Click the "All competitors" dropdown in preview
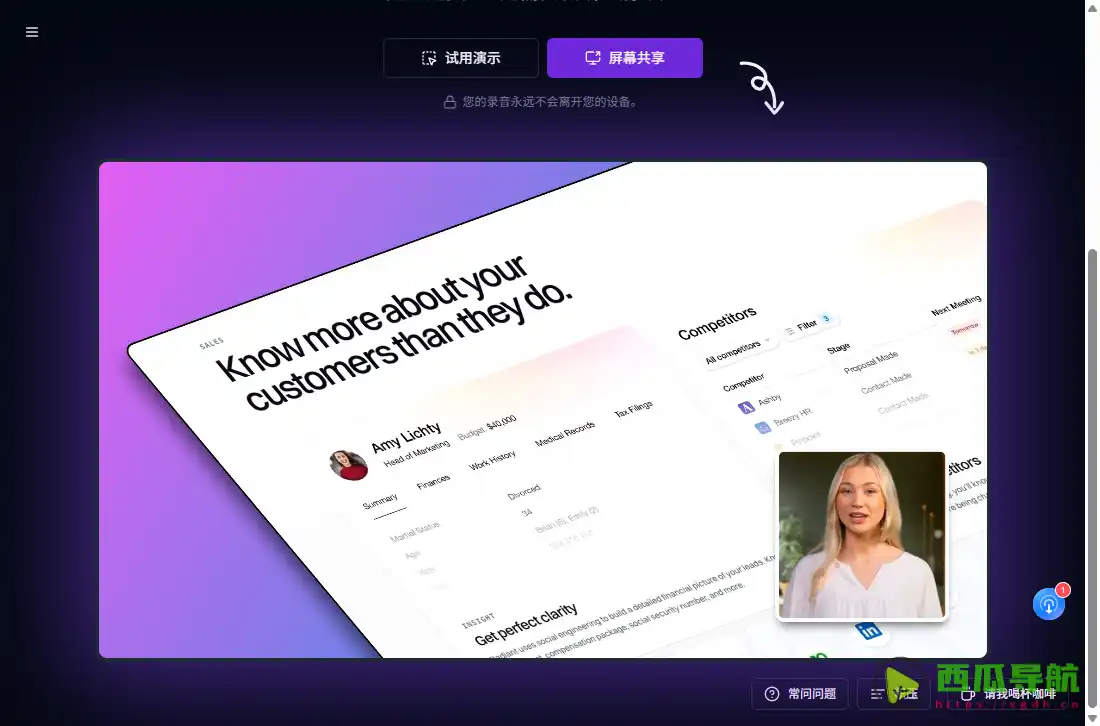The height and width of the screenshot is (726, 1100). coord(737,350)
